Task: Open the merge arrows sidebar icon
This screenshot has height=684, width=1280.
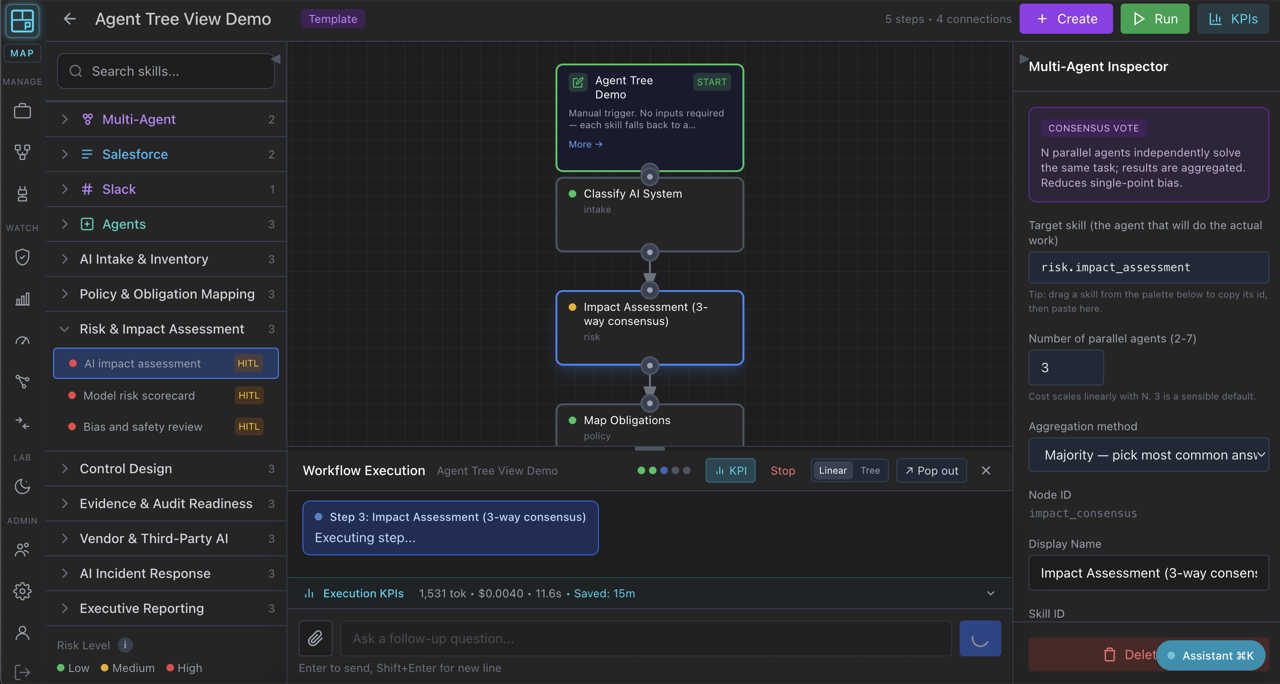Action: click(x=22, y=423)
